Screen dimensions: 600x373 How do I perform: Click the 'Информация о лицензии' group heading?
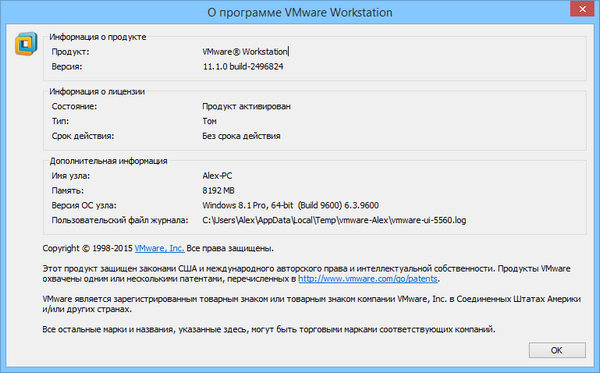(97, 91)
